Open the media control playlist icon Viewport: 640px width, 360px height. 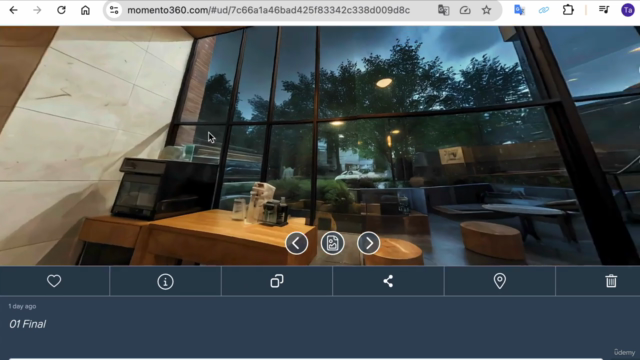[x=604, y=10]
